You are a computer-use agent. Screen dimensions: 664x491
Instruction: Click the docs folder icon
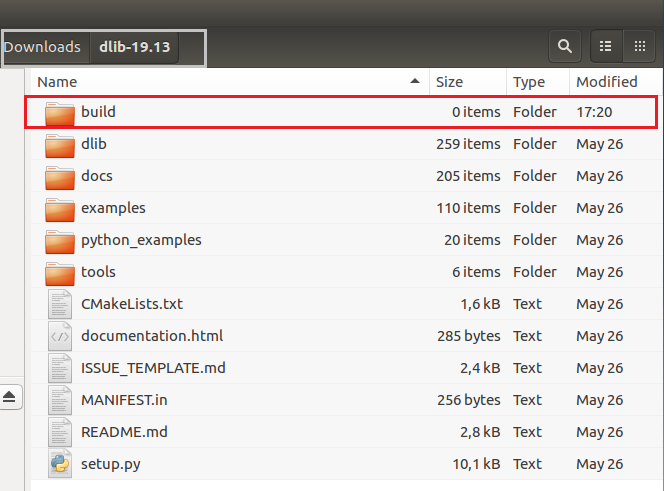point(60,176)
